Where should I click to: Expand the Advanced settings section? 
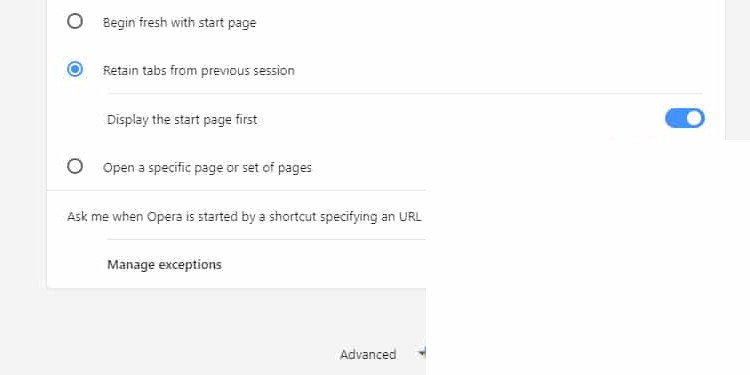pyautogui.click(x=368, y=354)
